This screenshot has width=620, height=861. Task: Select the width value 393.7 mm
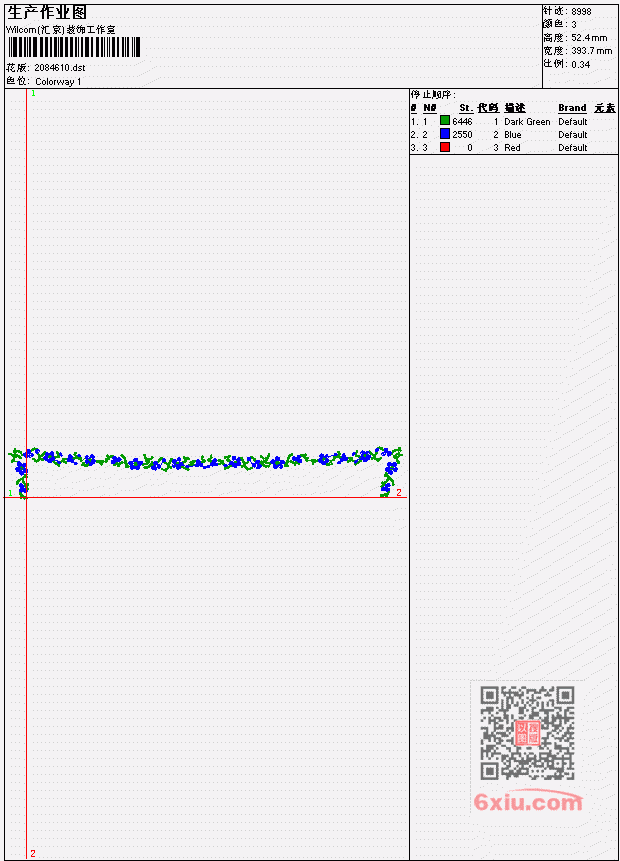point(591,51)
